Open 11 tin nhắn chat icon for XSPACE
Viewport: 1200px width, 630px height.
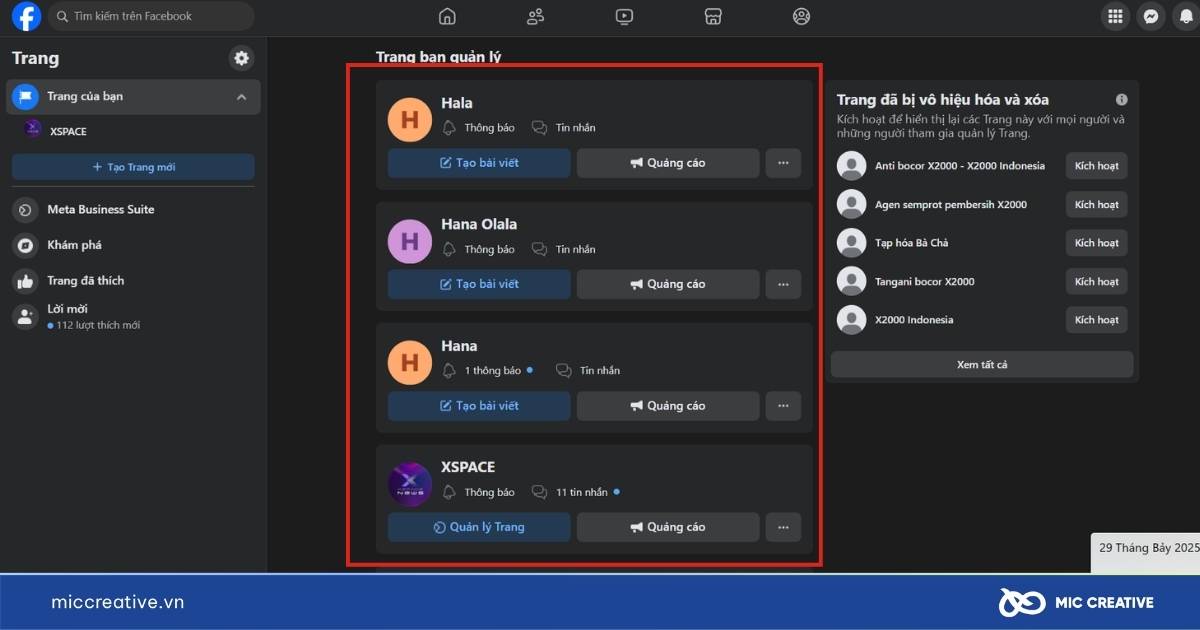(539, 492)
